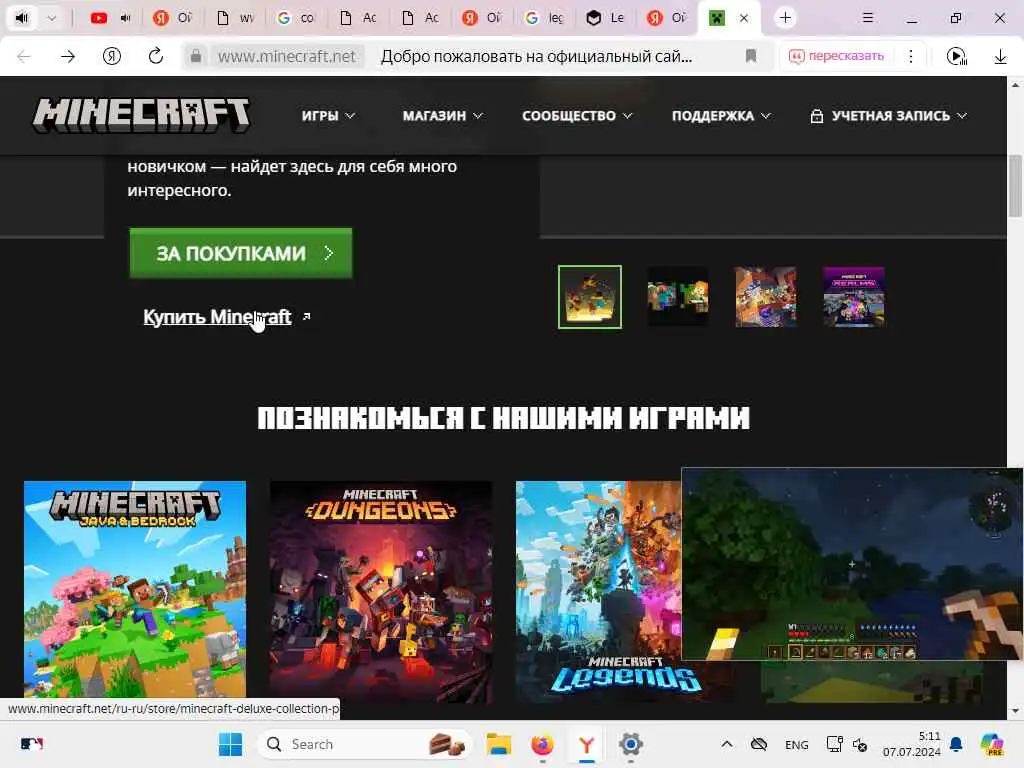Expand the tab group chevron beside speaker

[52, 18]
